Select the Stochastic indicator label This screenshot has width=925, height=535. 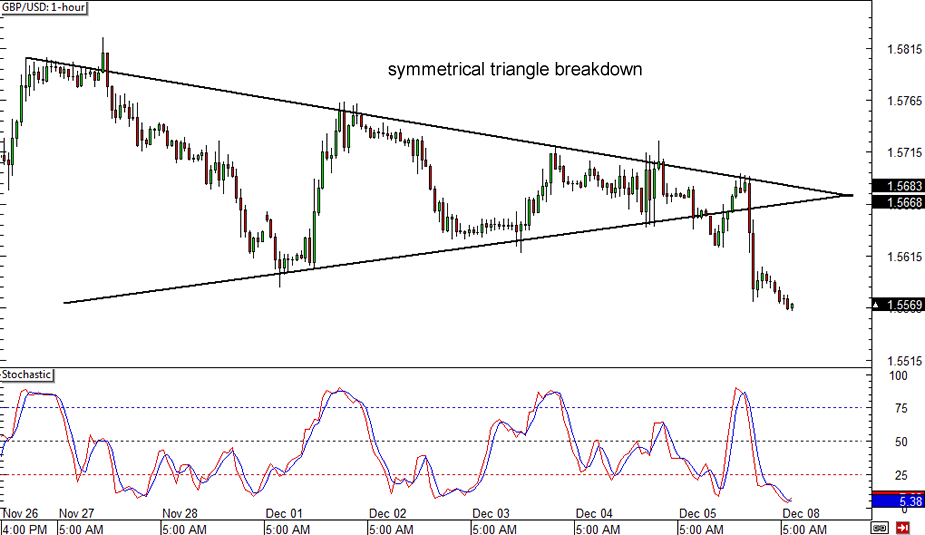[x=27, y=375]
